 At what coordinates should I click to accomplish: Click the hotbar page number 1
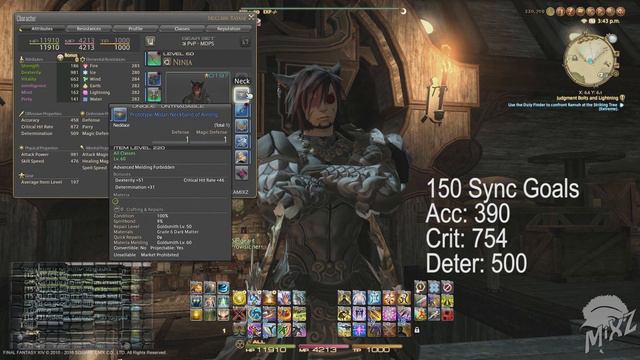tap(224, 331)
